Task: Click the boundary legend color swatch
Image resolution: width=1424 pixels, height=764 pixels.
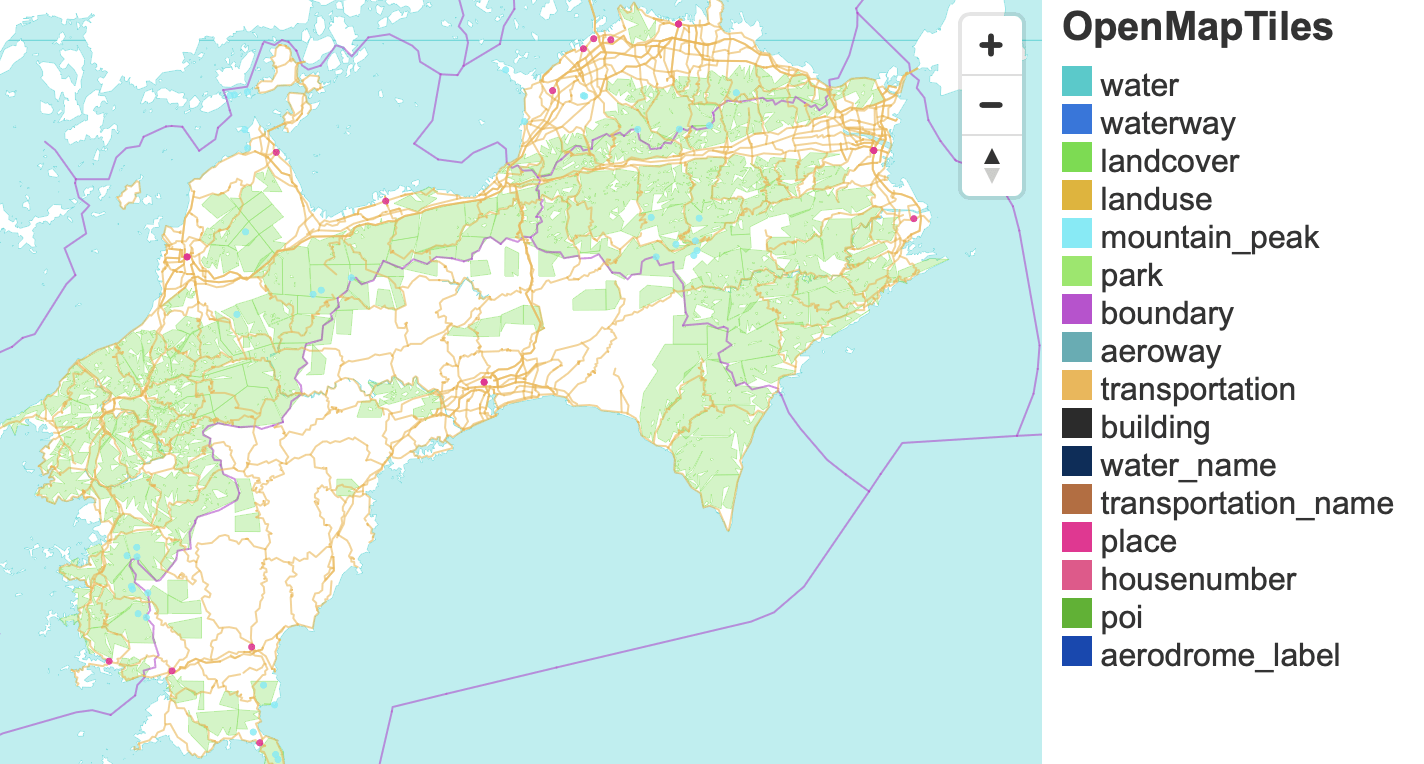Action: (1077, 310)
